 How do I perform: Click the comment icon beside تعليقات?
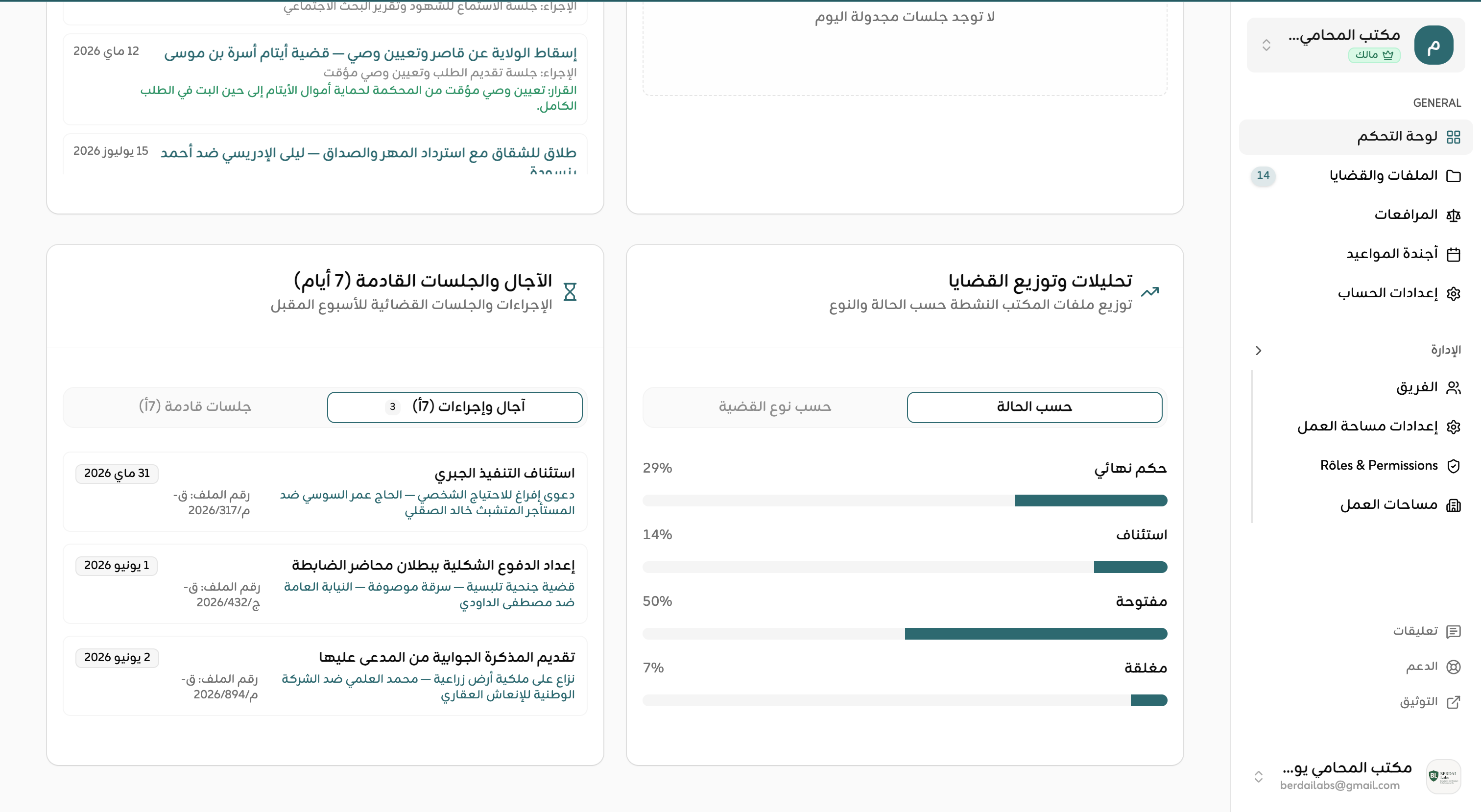point(1453,631)
